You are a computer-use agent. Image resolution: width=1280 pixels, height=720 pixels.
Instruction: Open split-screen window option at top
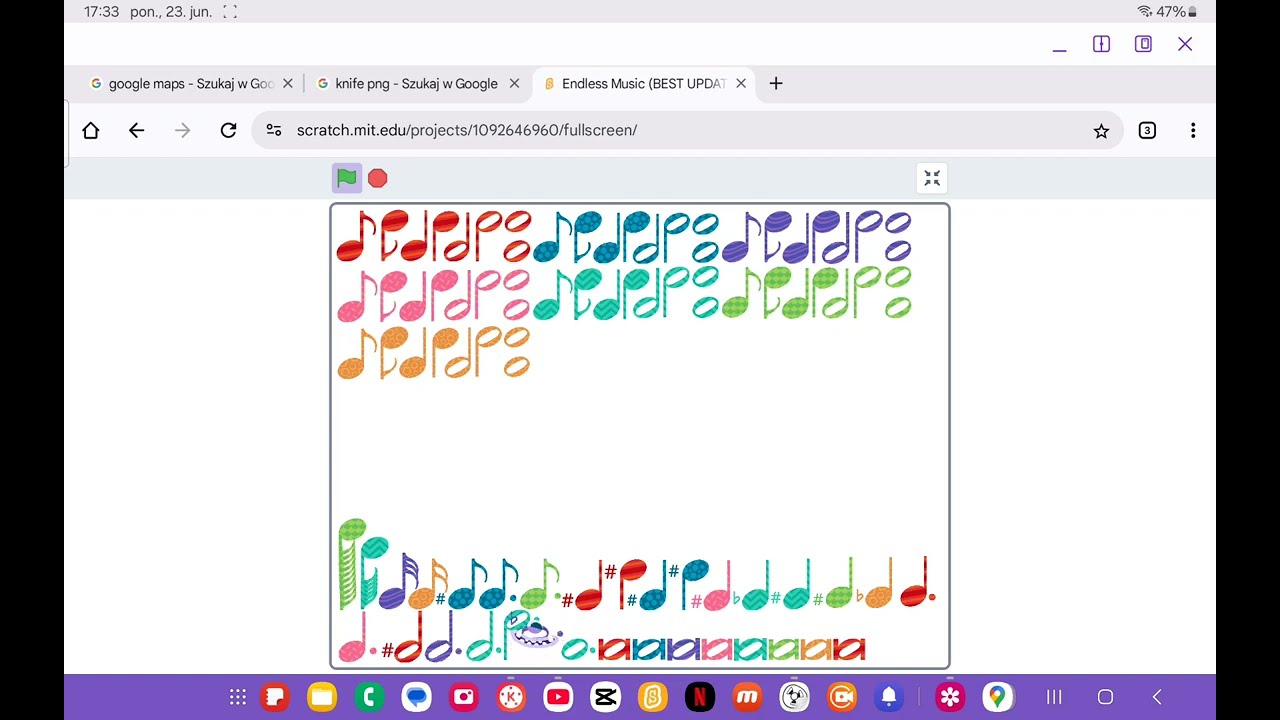click(1101, 44)
